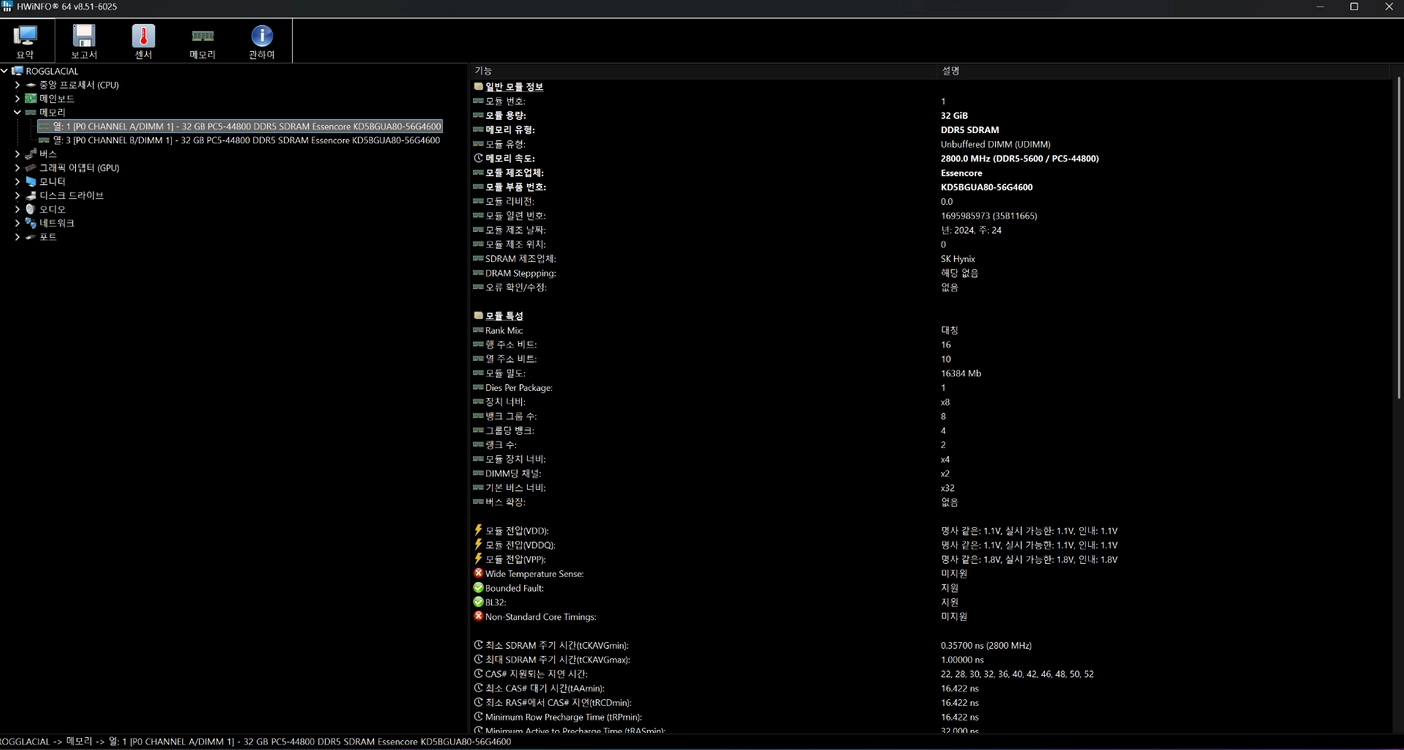Viewport: 1404px width, 750px height.
Task: Expand the 중앙 프로세서 (CPU) branch arrow
Action: (x=17, y=85)
